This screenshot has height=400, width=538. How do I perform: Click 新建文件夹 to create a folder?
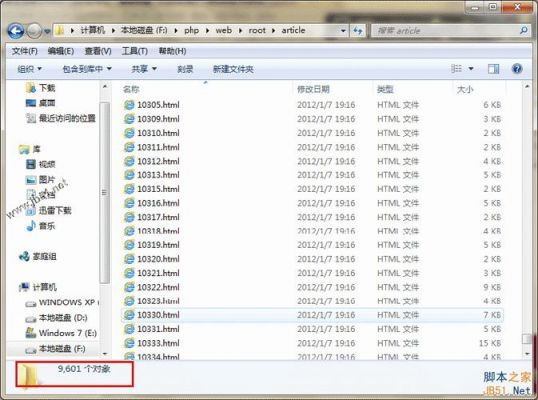pos(233,69)
